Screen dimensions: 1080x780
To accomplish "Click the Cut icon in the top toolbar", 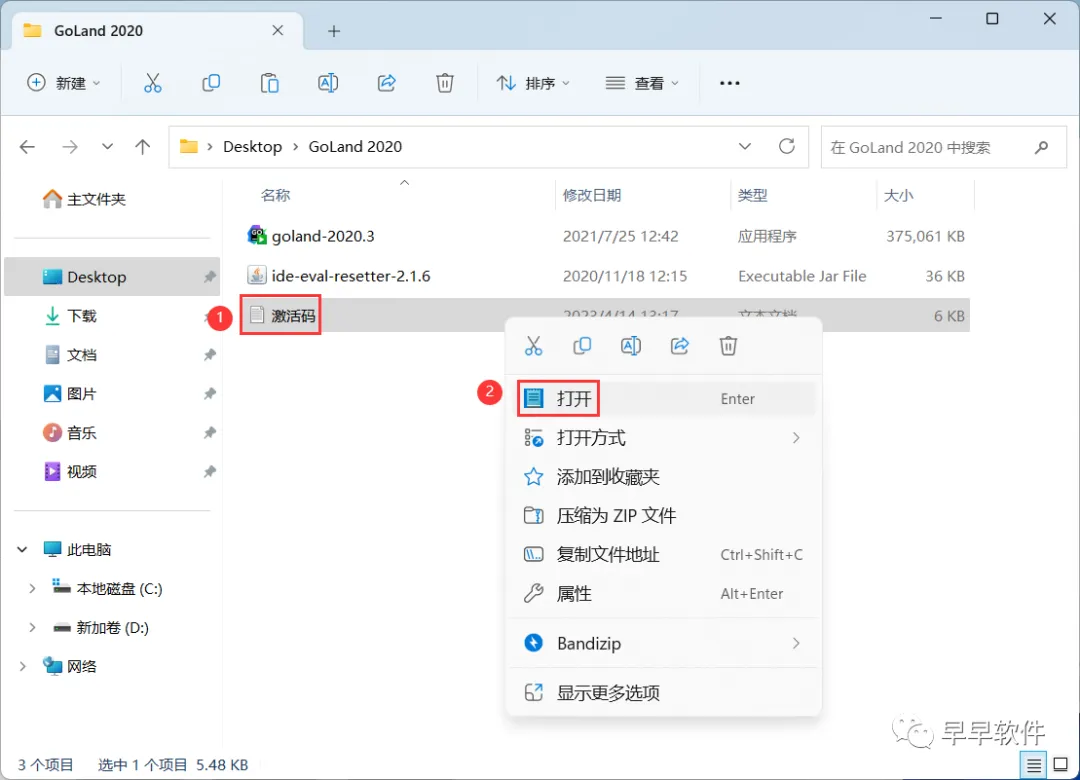I will [x=152, y=83].
